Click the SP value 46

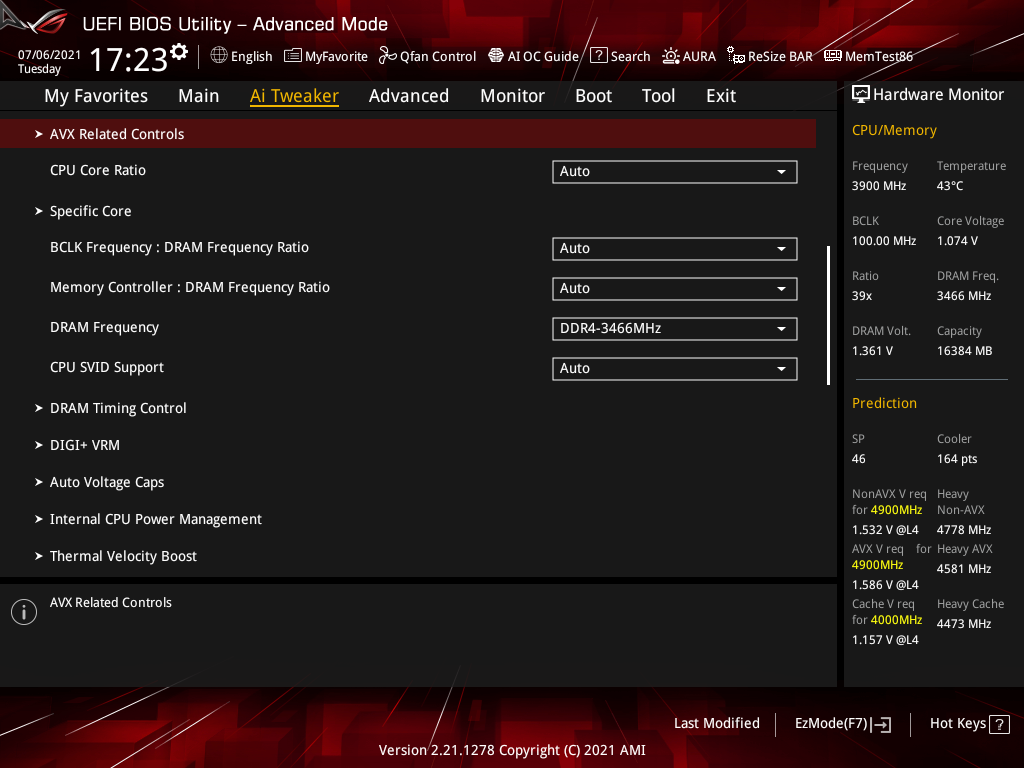coord(859,459)
